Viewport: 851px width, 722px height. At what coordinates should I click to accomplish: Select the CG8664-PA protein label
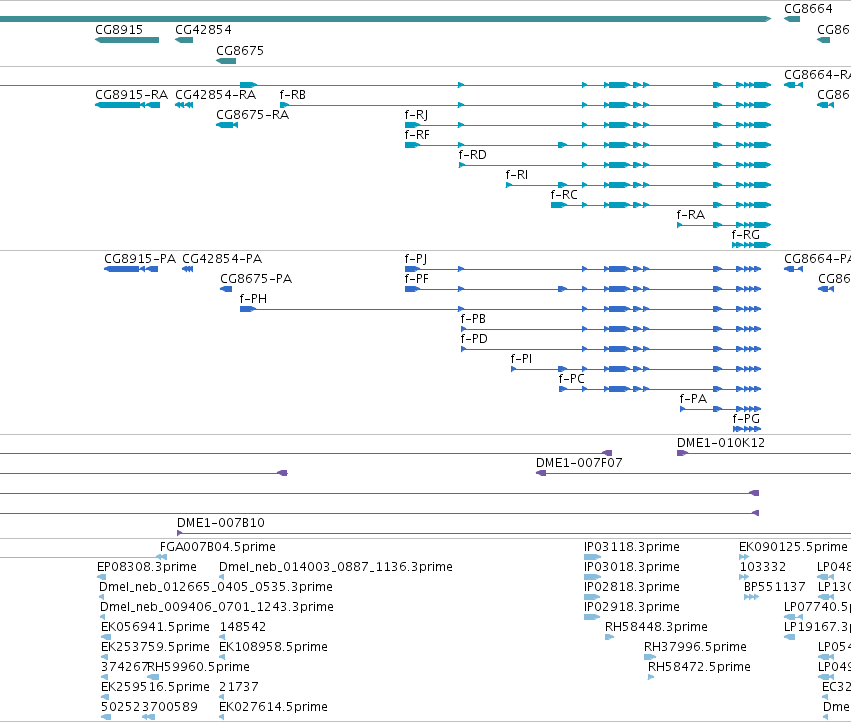click(x=817, y=258)
